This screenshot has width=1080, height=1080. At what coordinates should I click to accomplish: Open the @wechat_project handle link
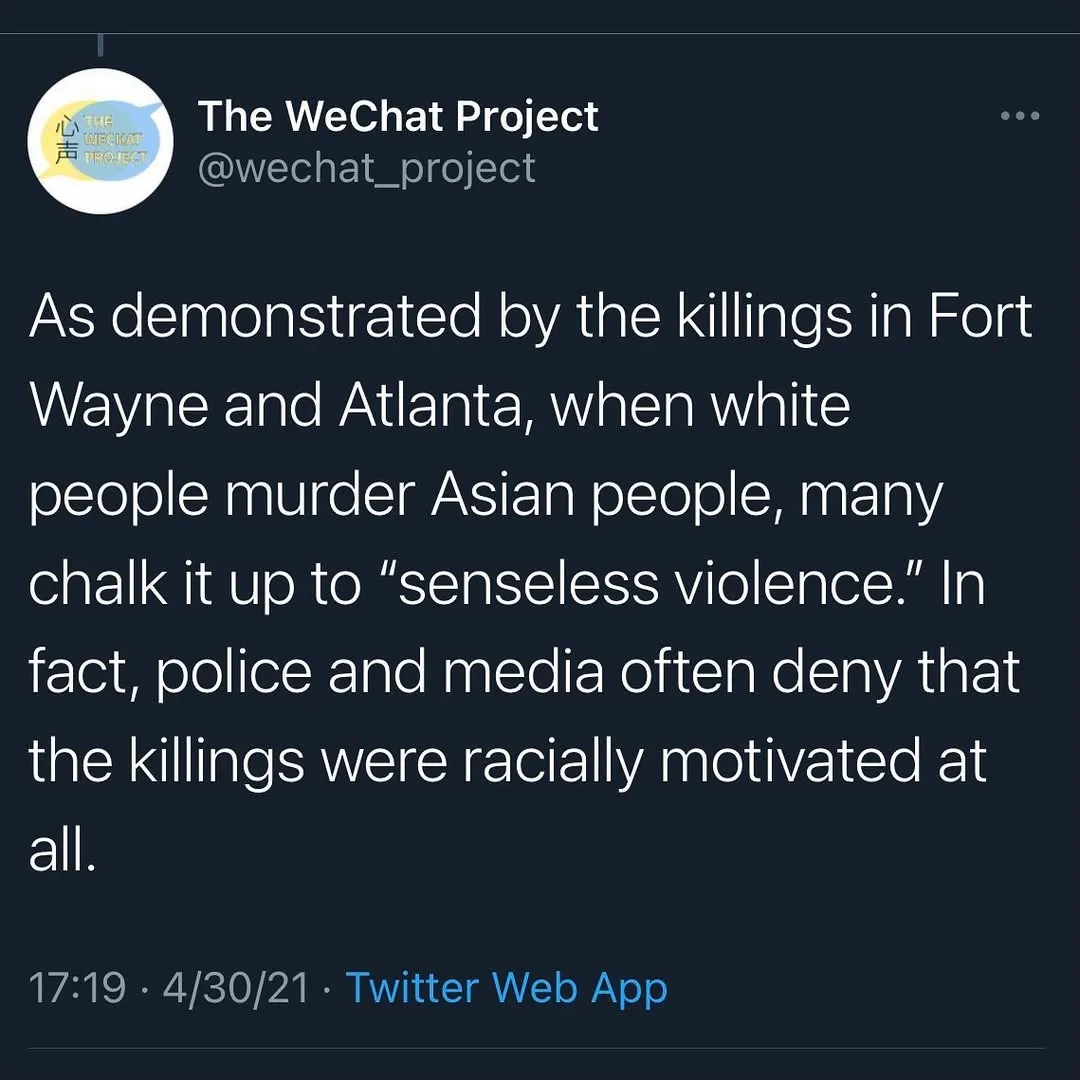366,168
